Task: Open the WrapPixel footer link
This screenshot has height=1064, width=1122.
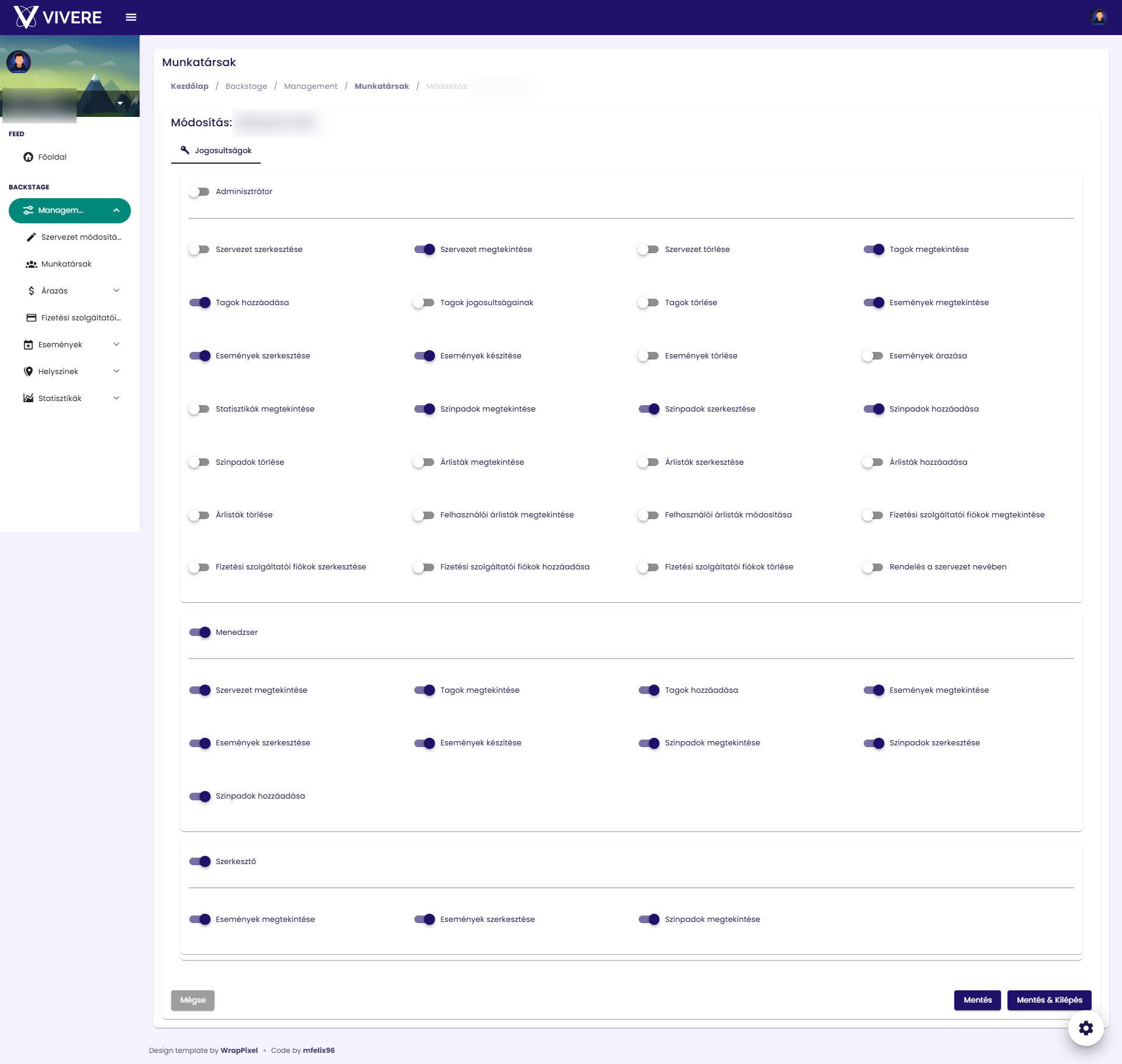Action: coord(239,1051)
